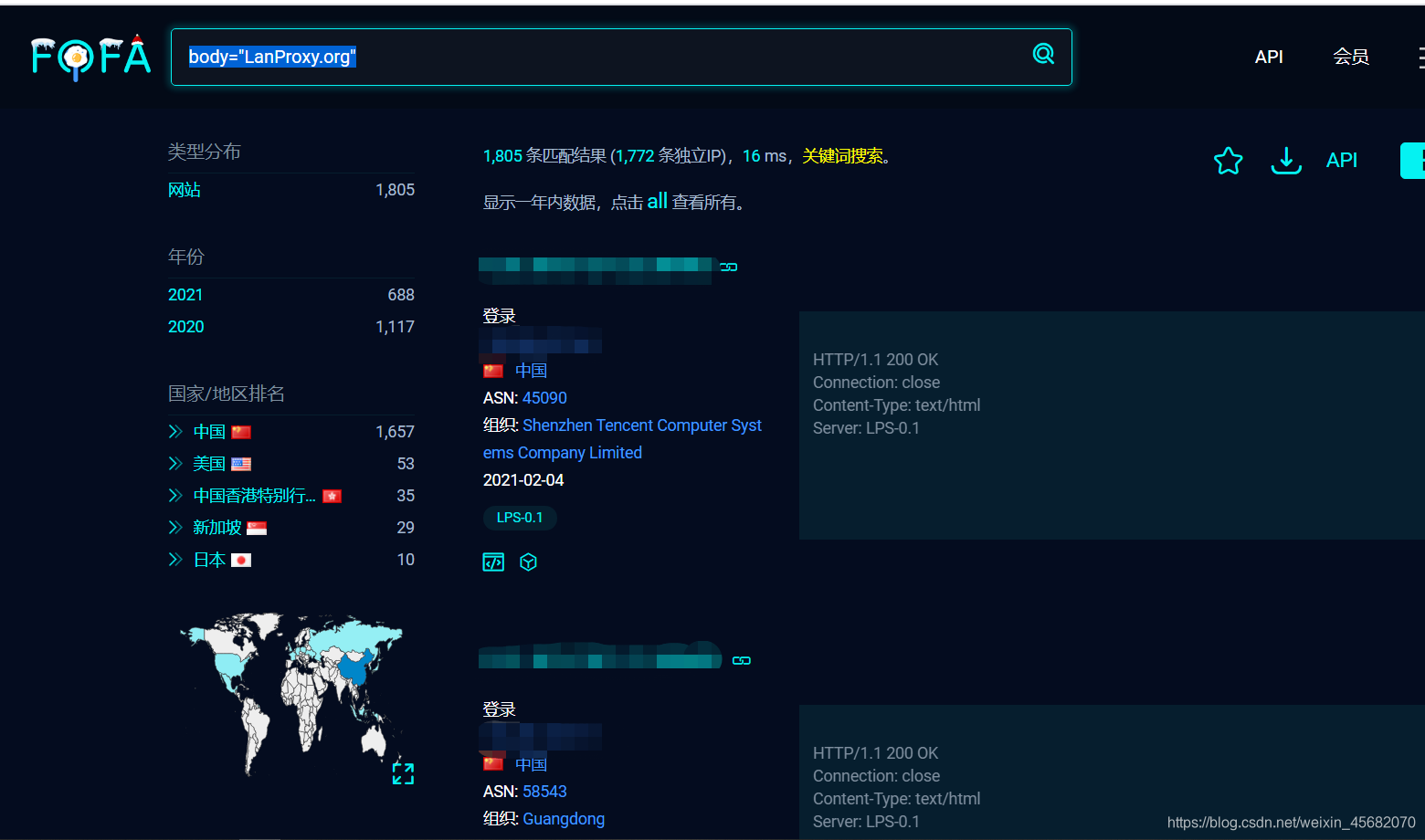Image resolution: width=1425 pixels, height=840 pixels.
Task: Expand the 中国 country row chevron
Action: pyautogui.click(x=175, y=432)
